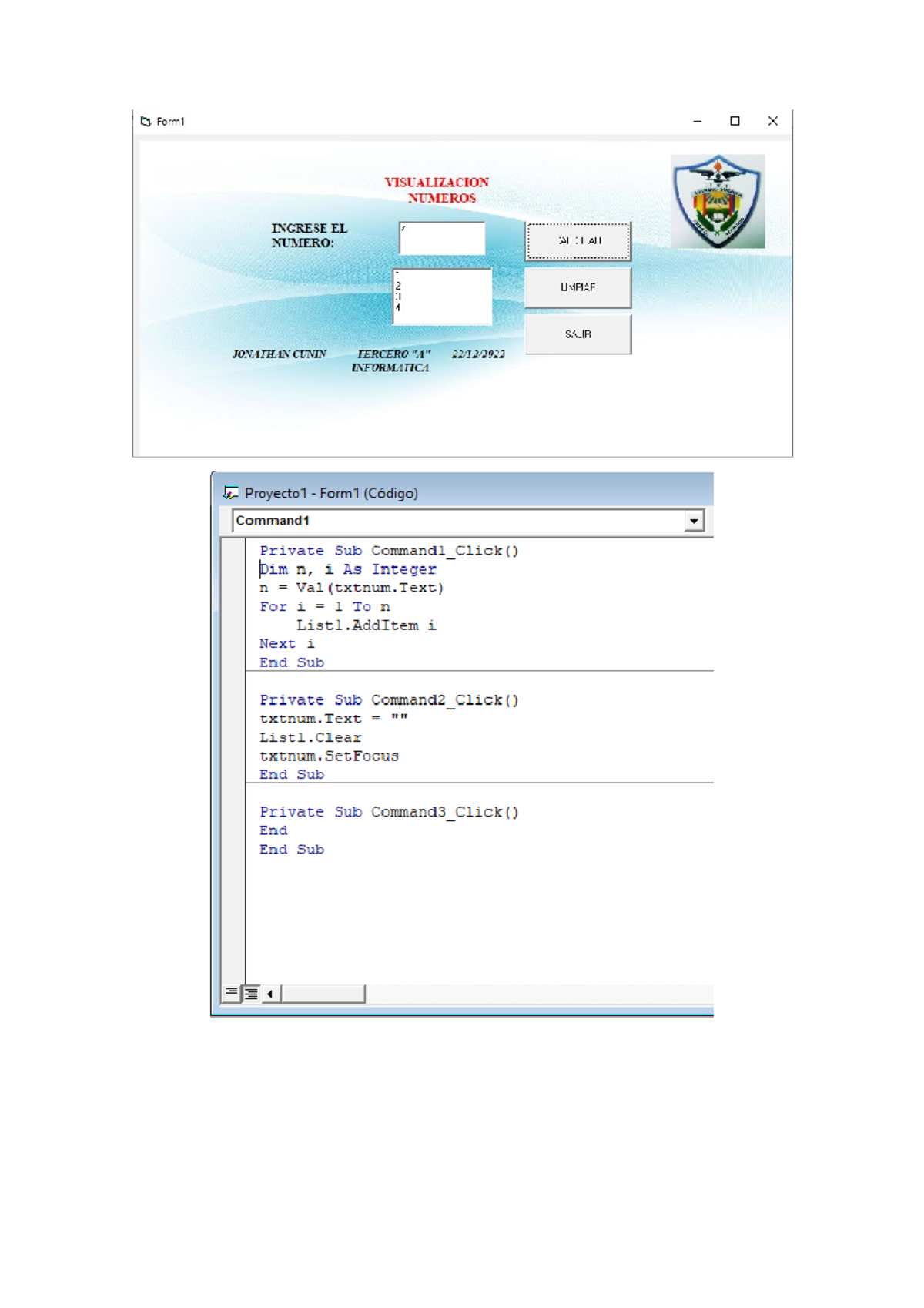Switch to Procedure View button
924x1308 pixels.
click(x=231, y=993)
